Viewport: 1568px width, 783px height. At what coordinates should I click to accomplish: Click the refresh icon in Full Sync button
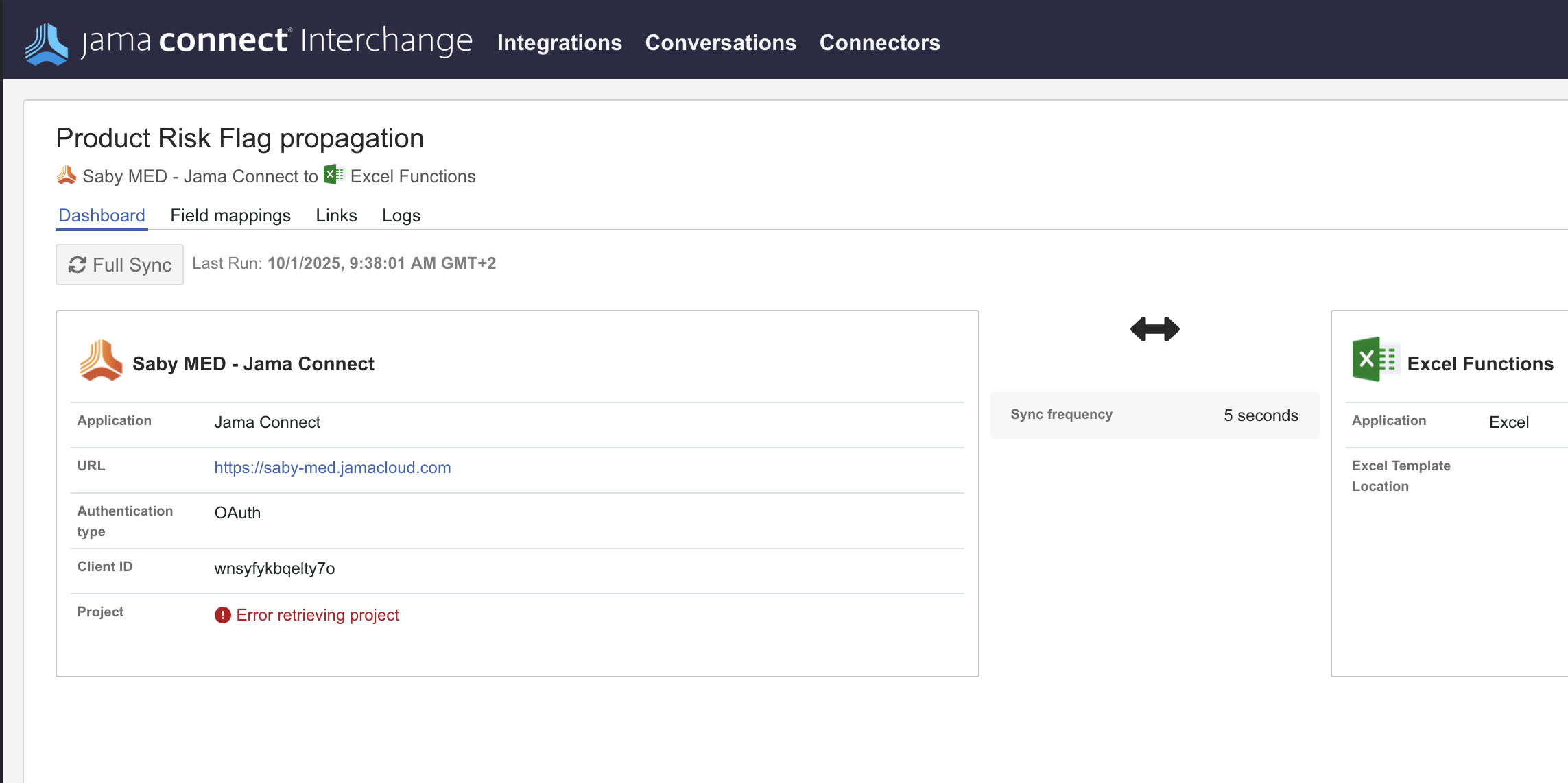click(x=78, y=265)
